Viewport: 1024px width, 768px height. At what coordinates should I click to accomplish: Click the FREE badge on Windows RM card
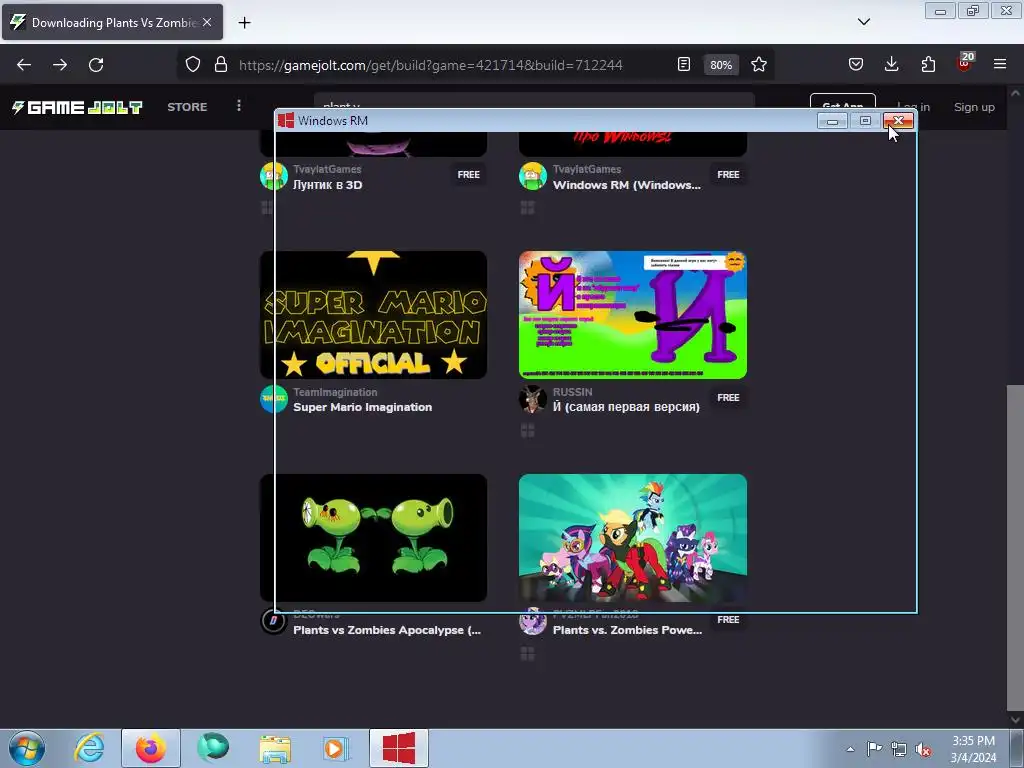tap(728, 174)
